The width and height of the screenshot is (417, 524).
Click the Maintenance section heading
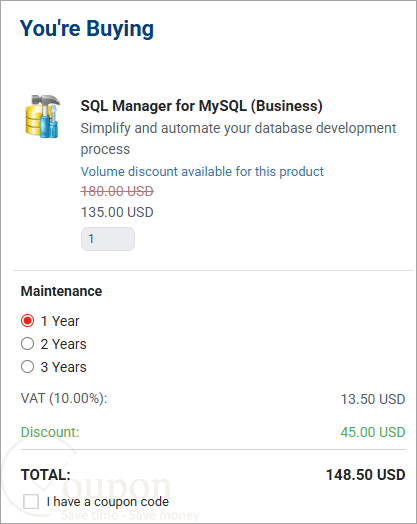point(61,291)
